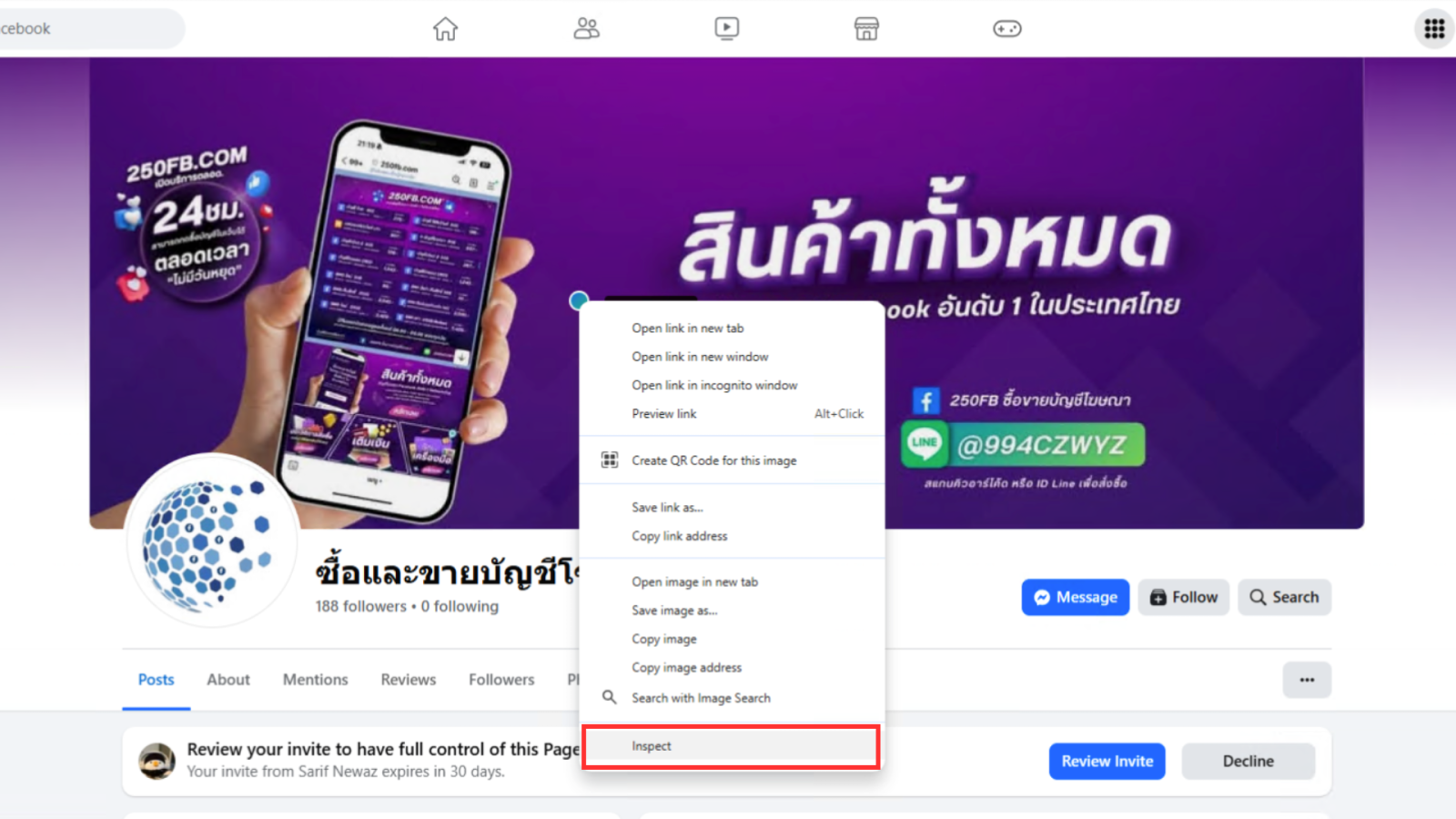This screenshot has width=1456, height=819.
Task: Select Copy image address
Action: click(686, 667)
